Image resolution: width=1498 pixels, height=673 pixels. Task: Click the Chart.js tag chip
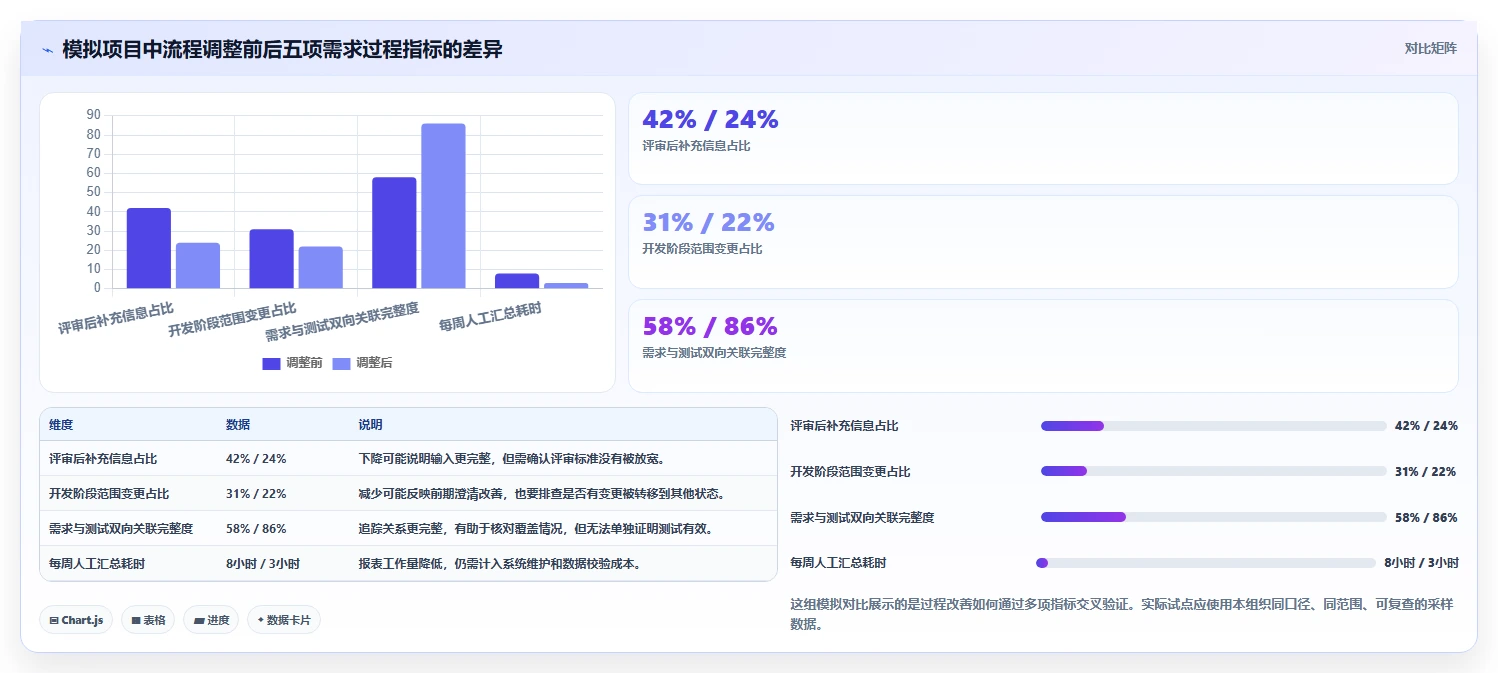tap(76, 620)
